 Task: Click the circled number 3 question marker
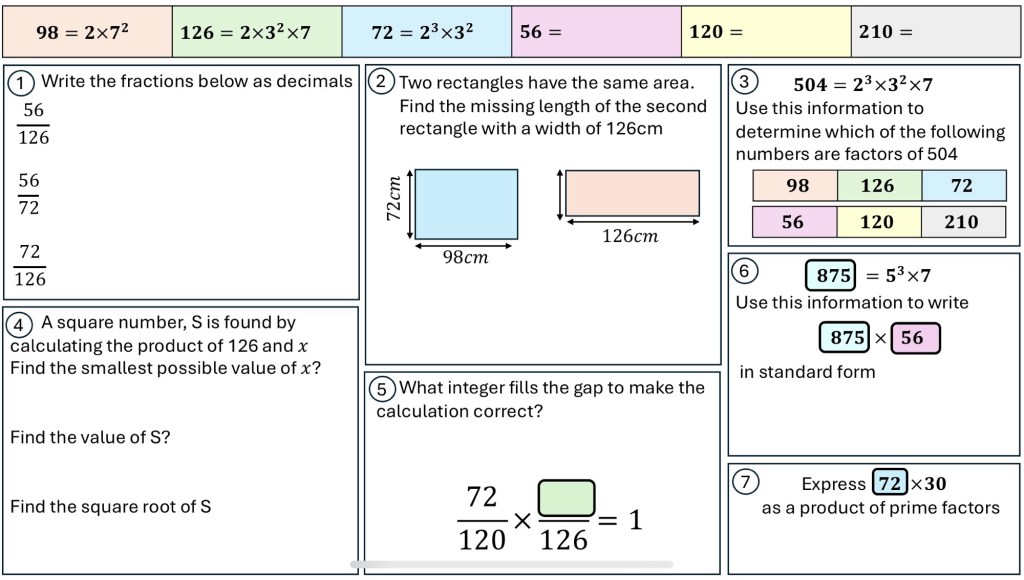(x=745, y=82)
